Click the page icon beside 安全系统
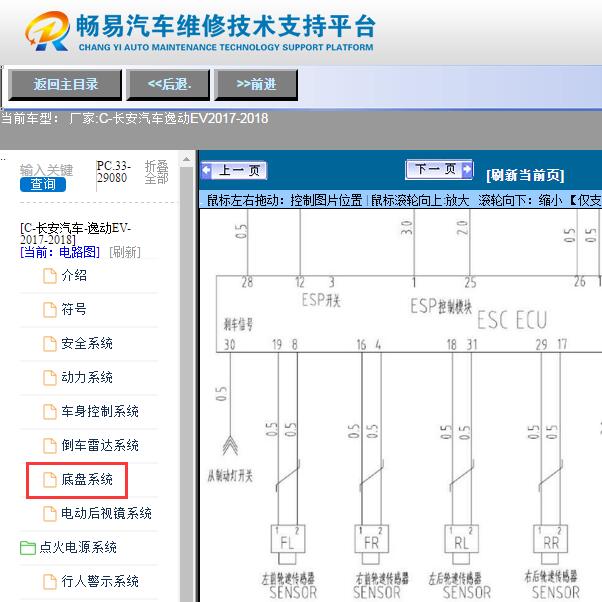Viewport: 602px width, 602px height. 50,343
